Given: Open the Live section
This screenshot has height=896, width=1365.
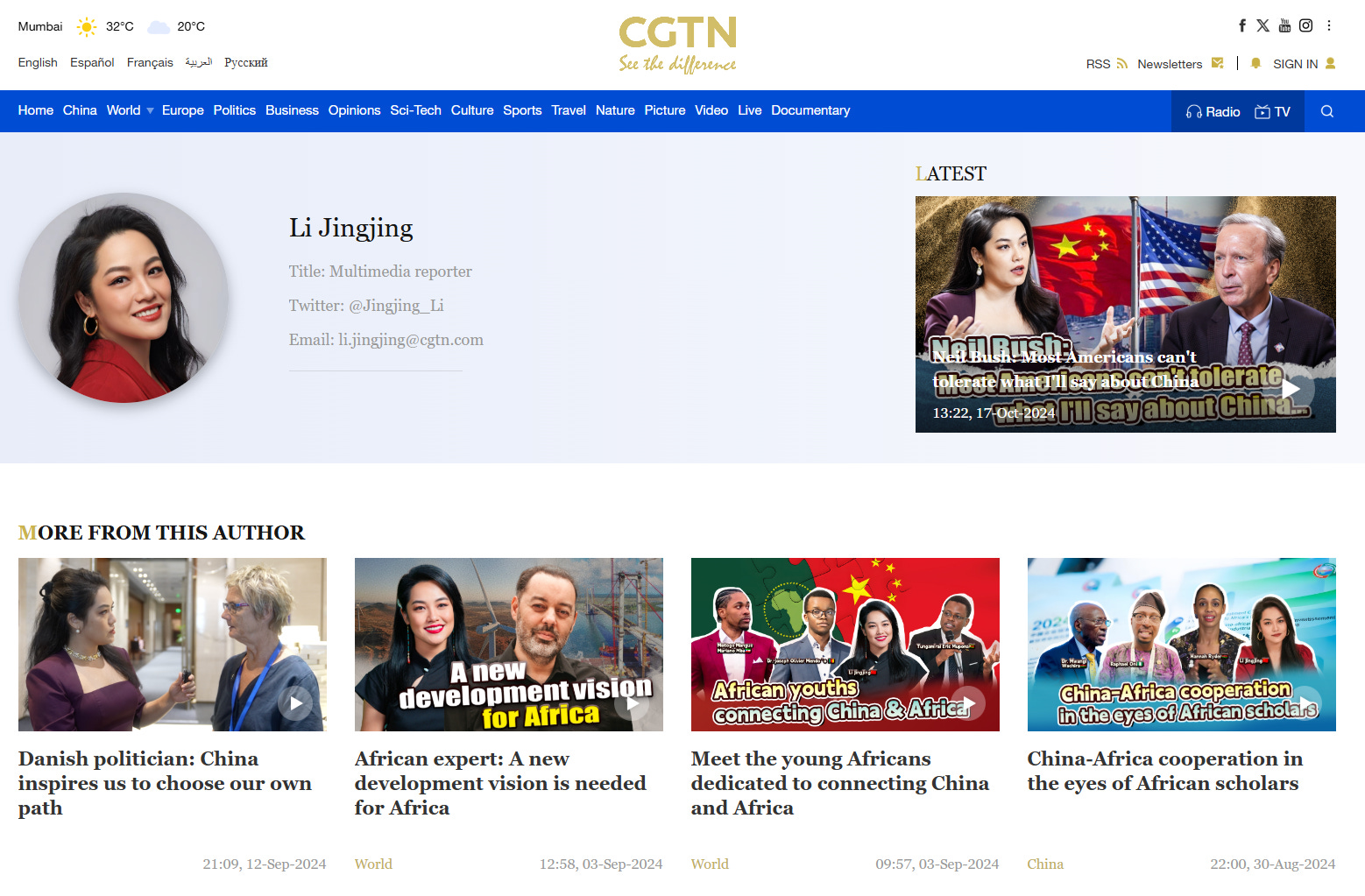Looking at the screenshot, I should [750, 110].
